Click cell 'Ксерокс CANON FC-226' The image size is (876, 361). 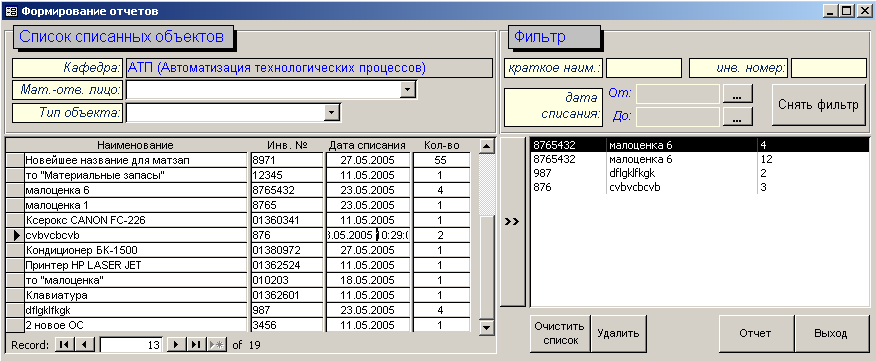136,220
